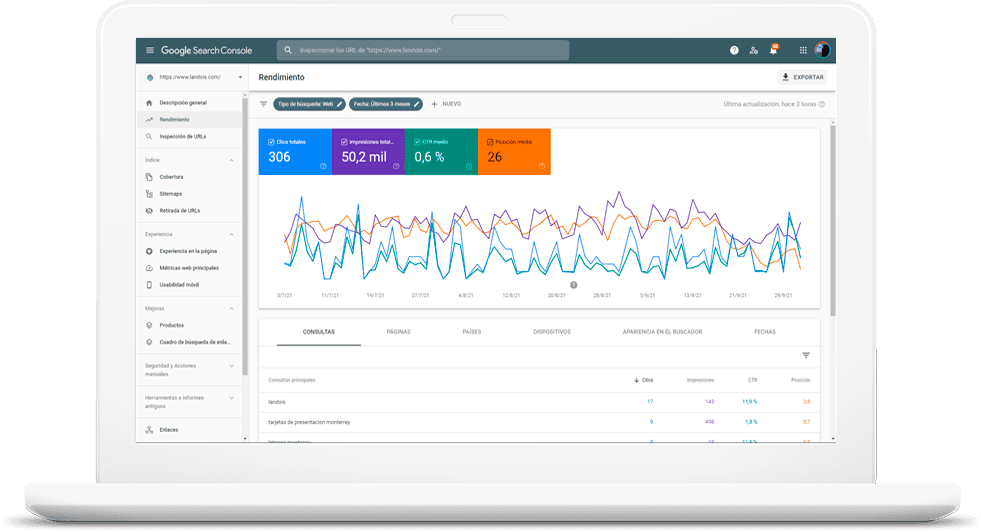Edit pencil on Fecha chip

click(416, 104)
